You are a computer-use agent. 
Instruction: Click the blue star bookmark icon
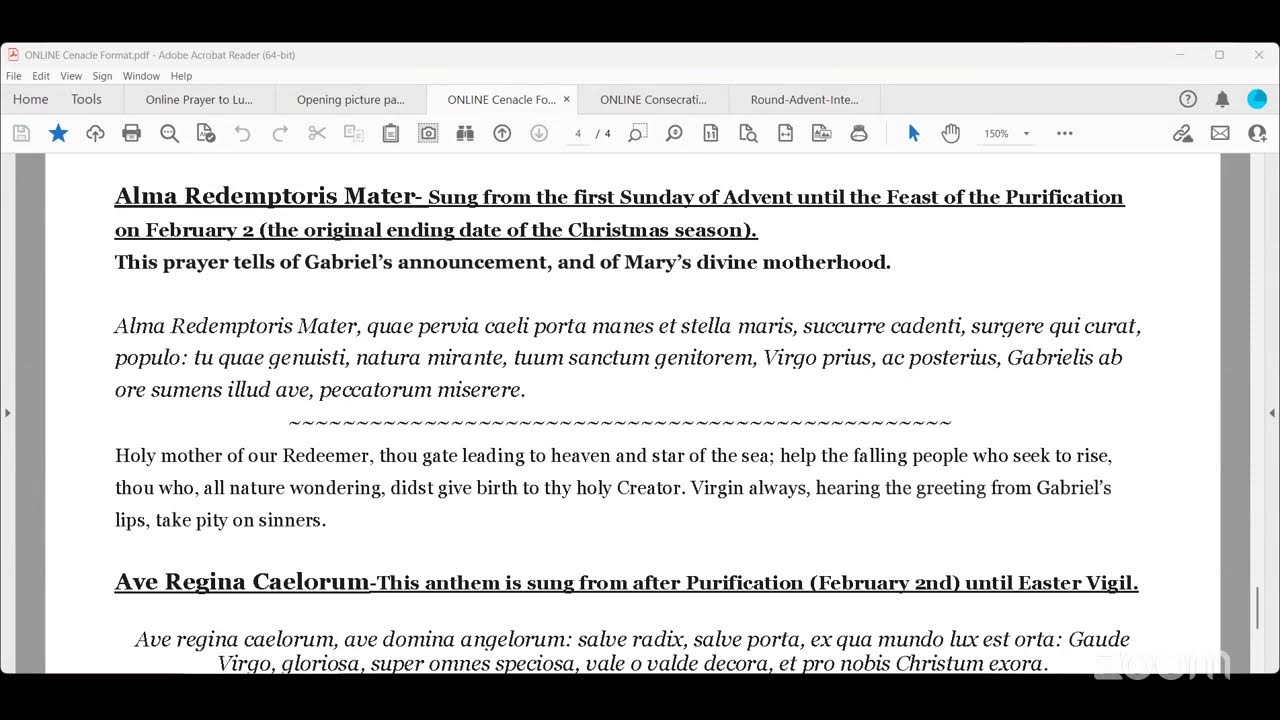click(58, 133)
